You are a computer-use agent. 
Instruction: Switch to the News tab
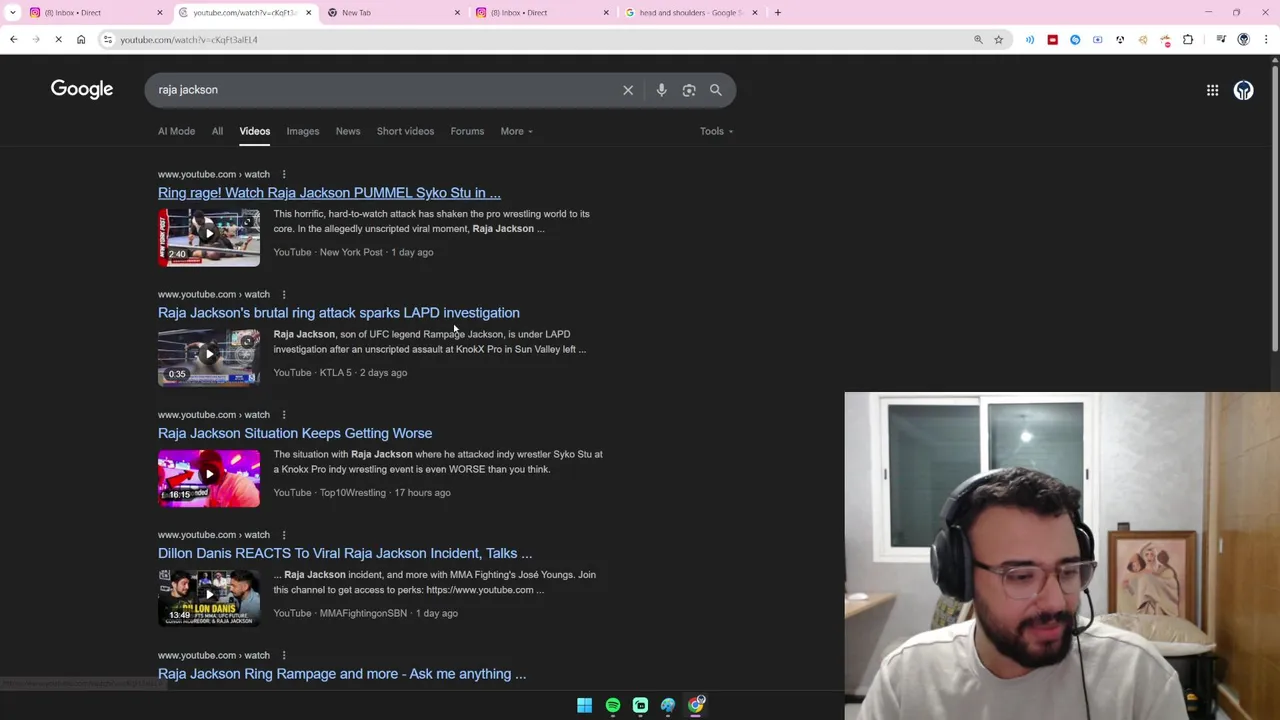click(348, 131)
